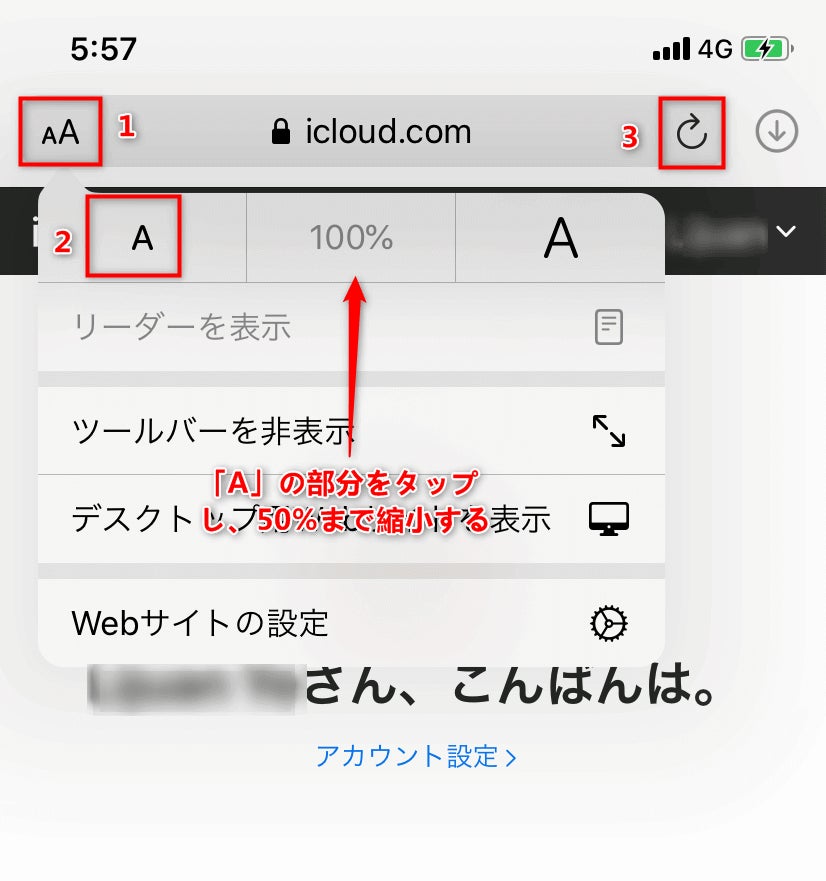The width and height of the screenshot is (826, 881).
Task: Tap the website settings gear icon
Action: point(609,623)
